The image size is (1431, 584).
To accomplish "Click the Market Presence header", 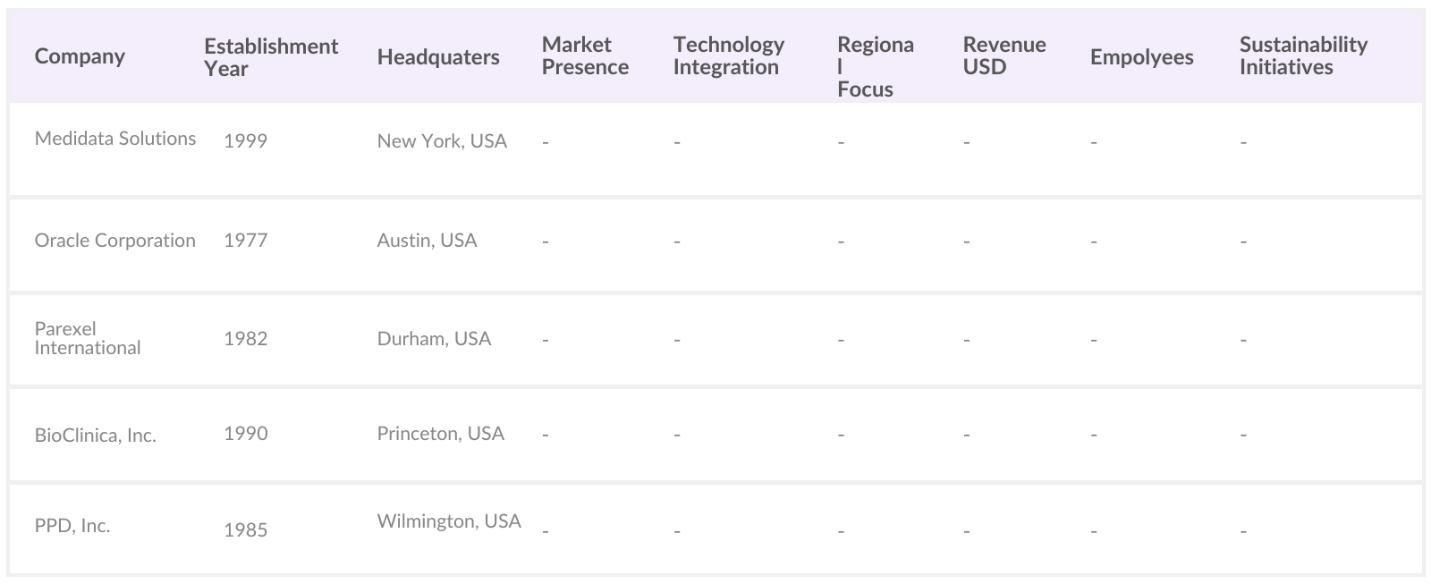I will click(585, 57).
